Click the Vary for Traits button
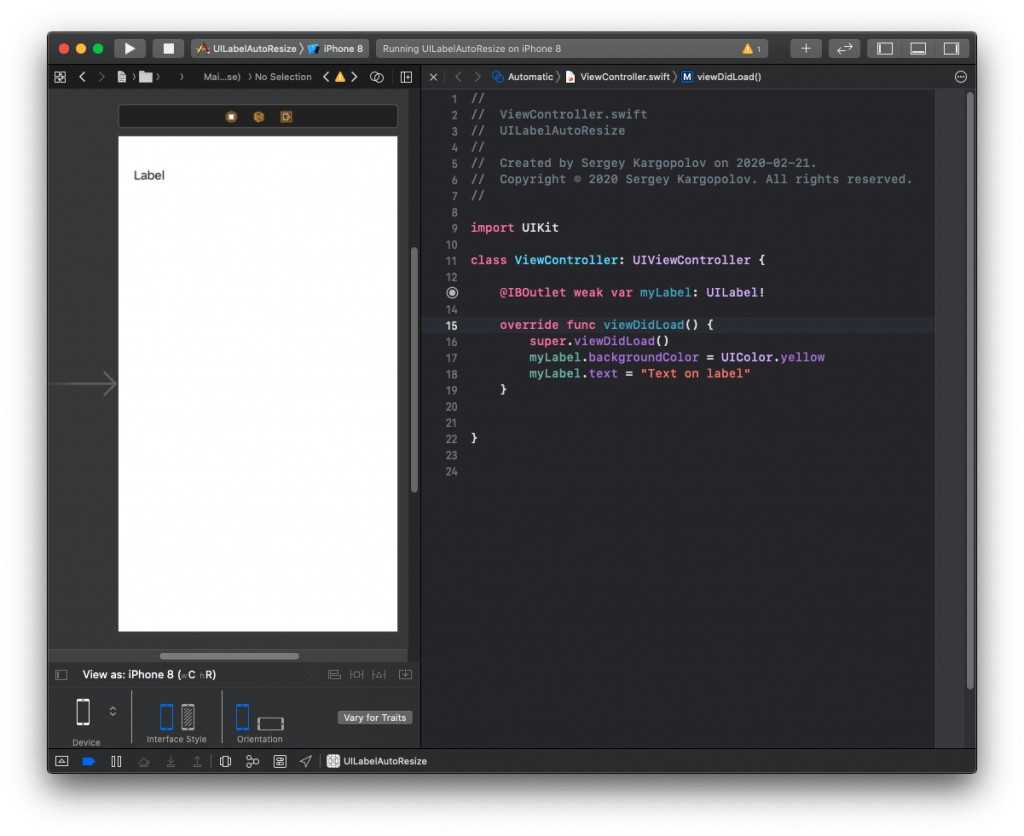1024x836 pixels. pyautogui.click(x=375, y=717)
